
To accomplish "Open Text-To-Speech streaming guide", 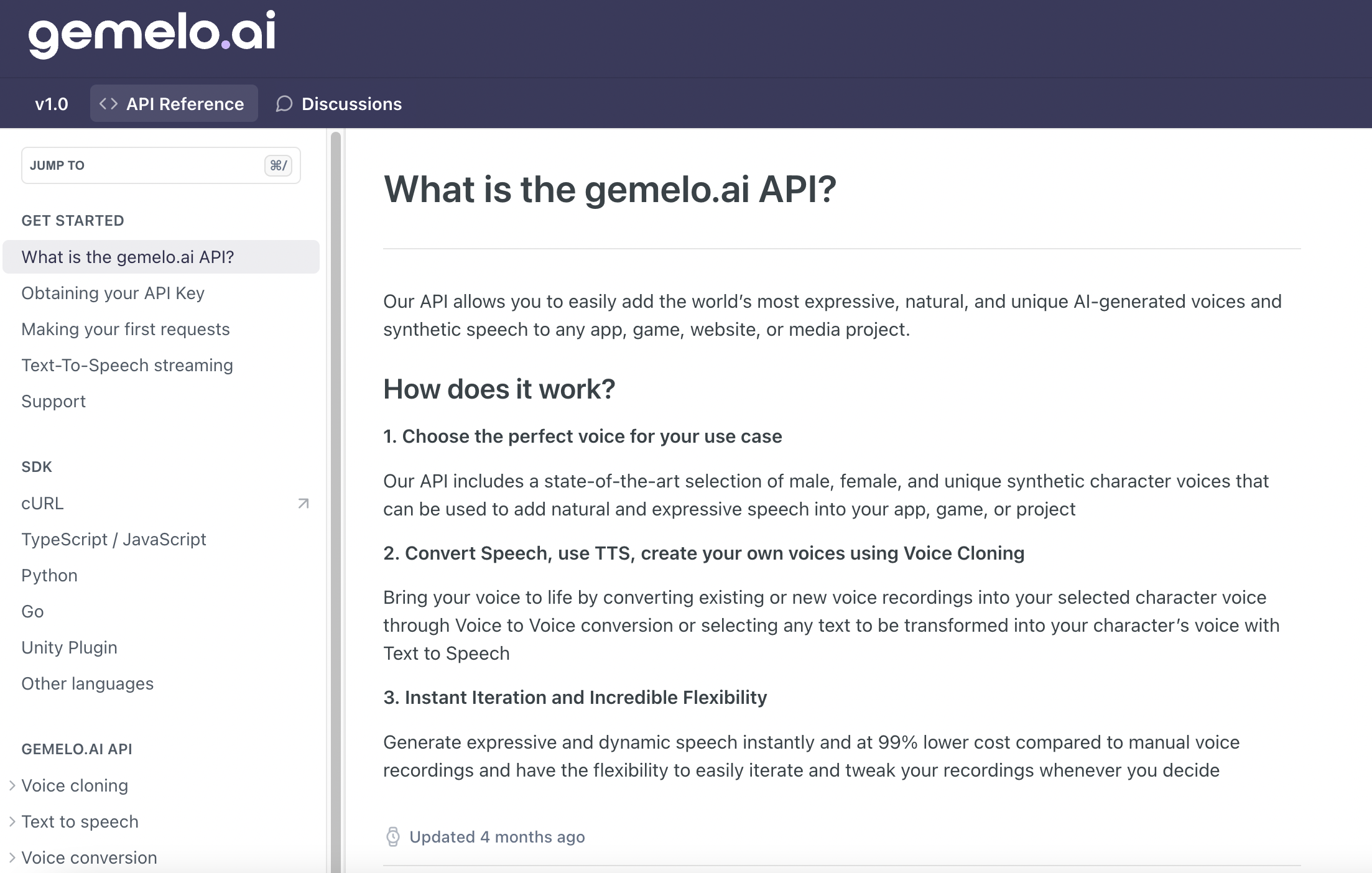I will click(x=127, y=366).
